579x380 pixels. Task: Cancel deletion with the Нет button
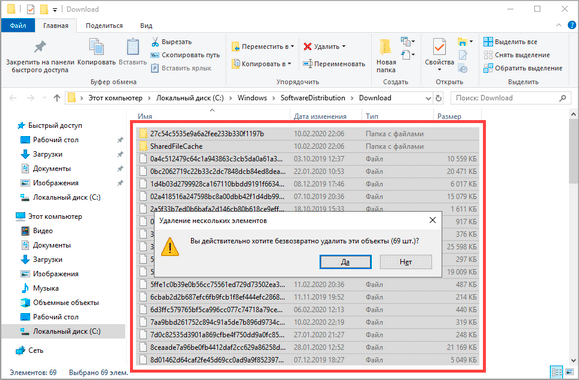tap(405, 262)
